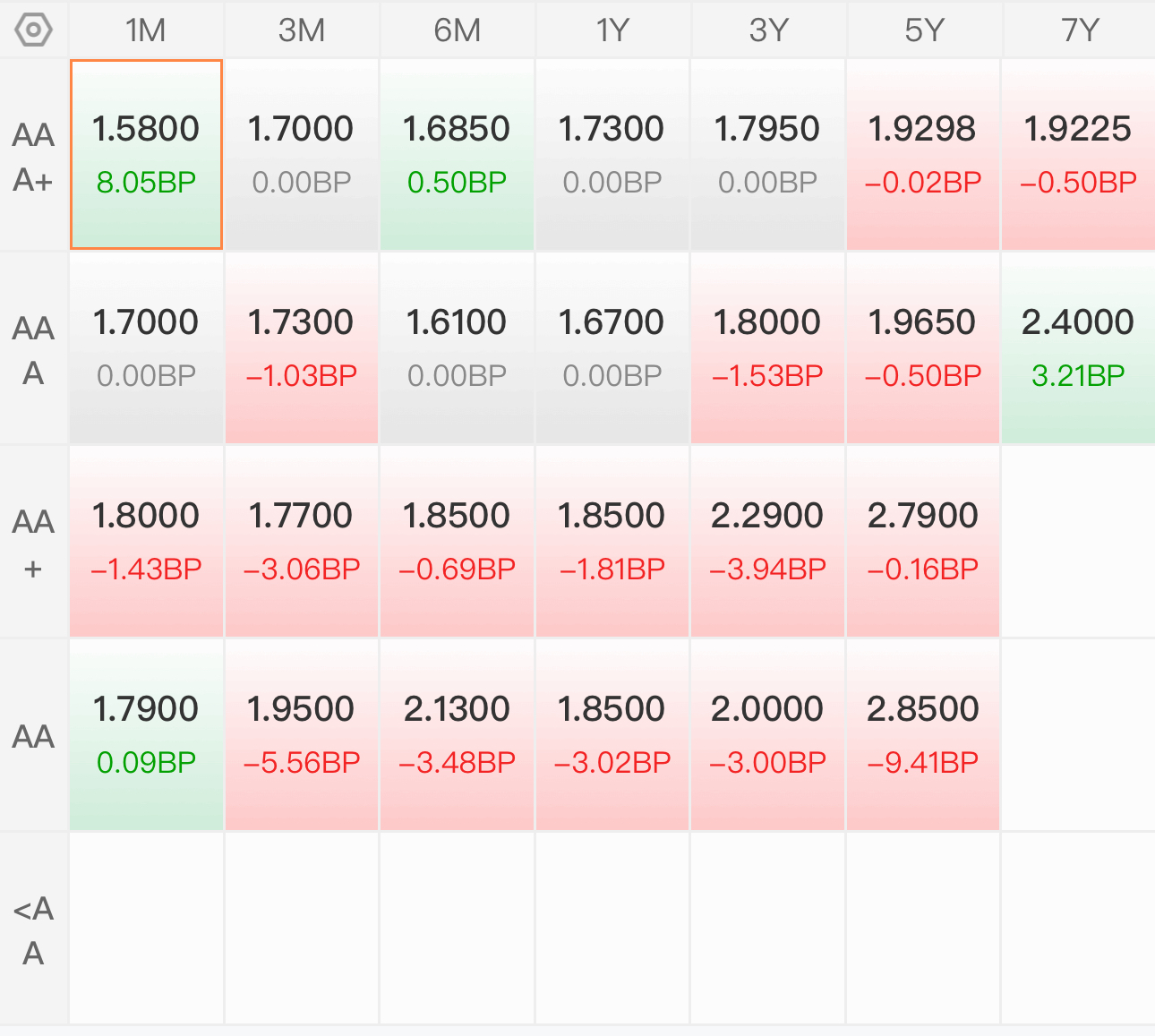Select the AAA+ 6M cell with 0.50BP
The width and height of the screenshot is (1155, 1036).
pos(458,155)
